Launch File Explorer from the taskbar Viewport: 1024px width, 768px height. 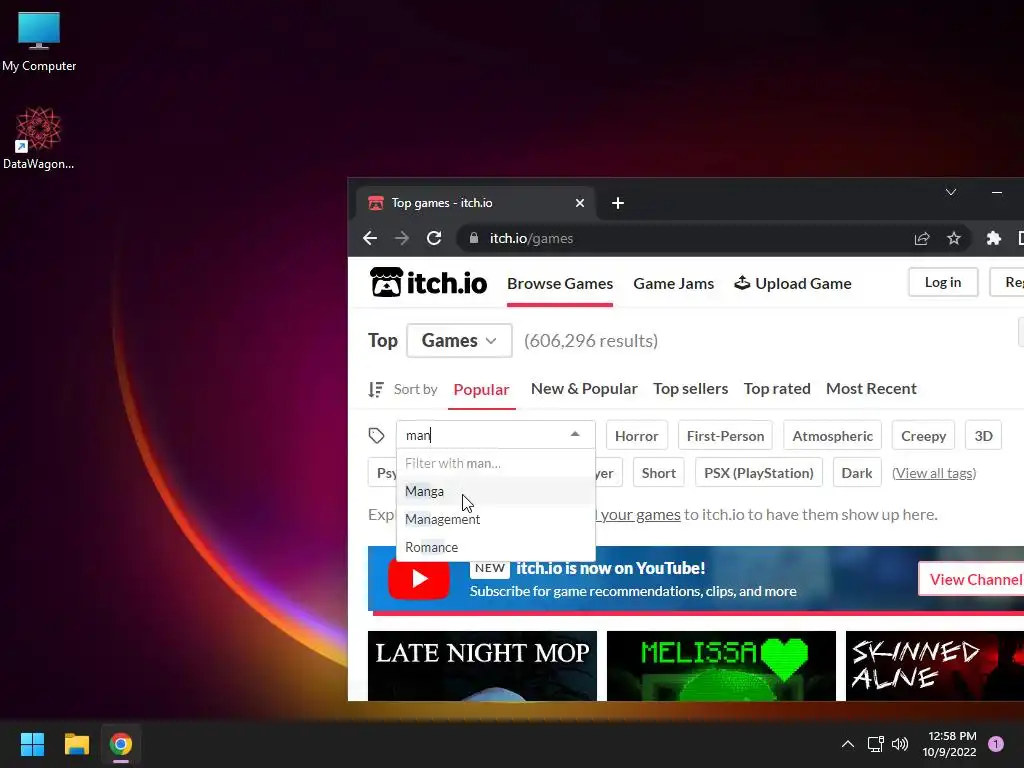pyautogui.click(x=76, y=744)
